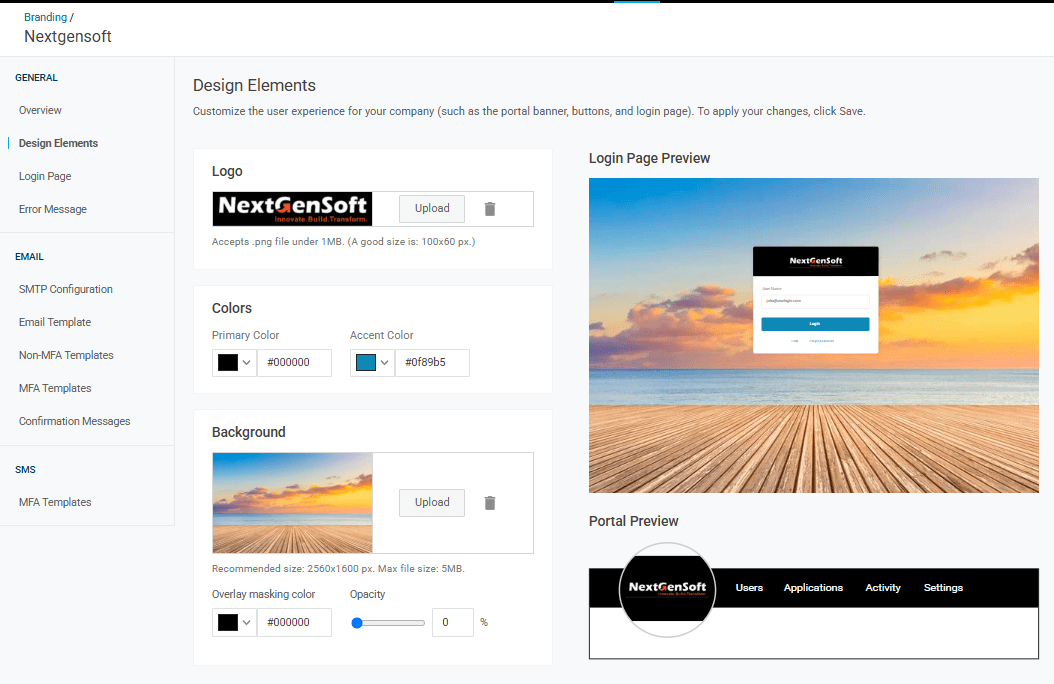Expand the Accent Color picker dropdown
Viewport: 1054px width, 684px height.
click(x=372, y=363)
